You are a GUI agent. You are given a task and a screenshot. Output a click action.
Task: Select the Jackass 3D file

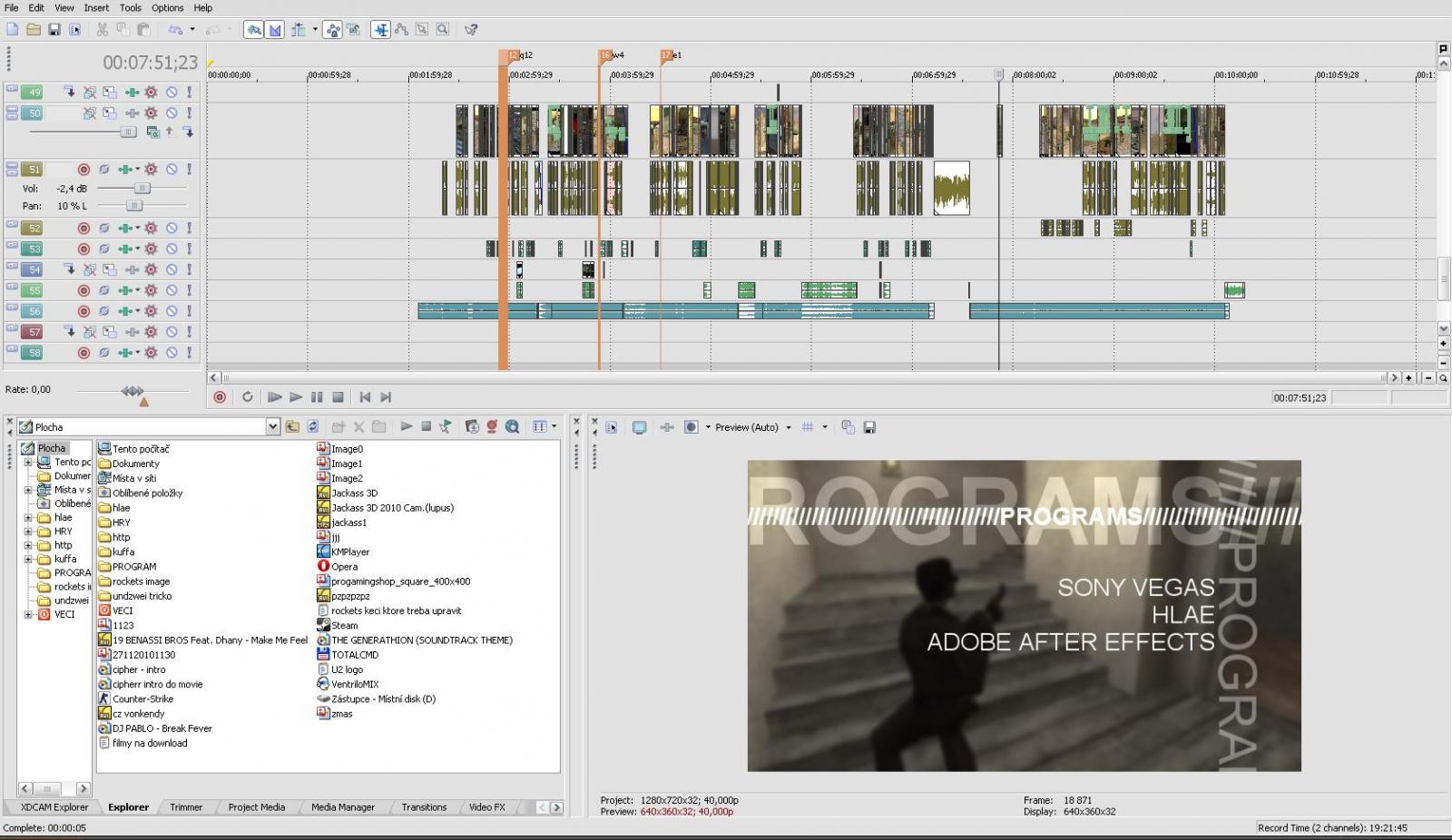348,493
